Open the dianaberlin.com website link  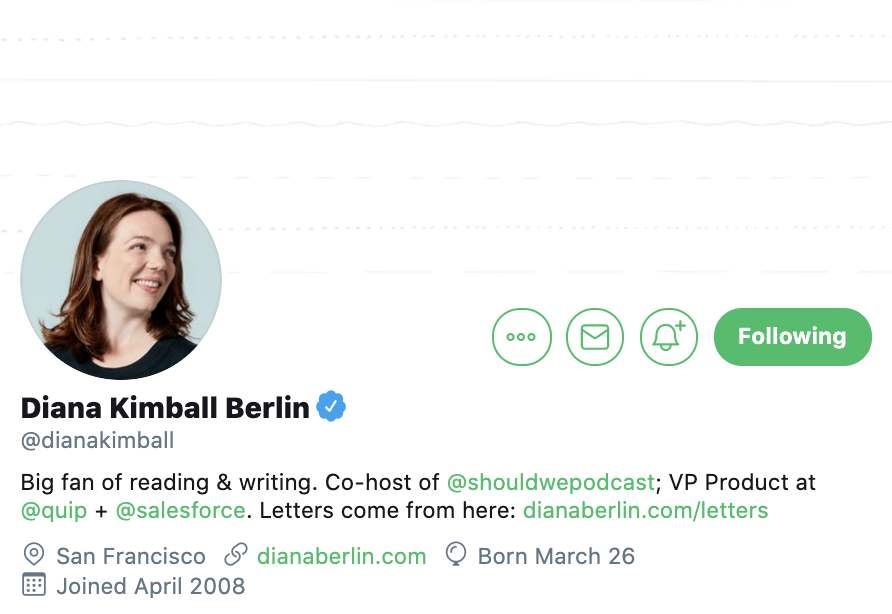click(x=341, y=556)
